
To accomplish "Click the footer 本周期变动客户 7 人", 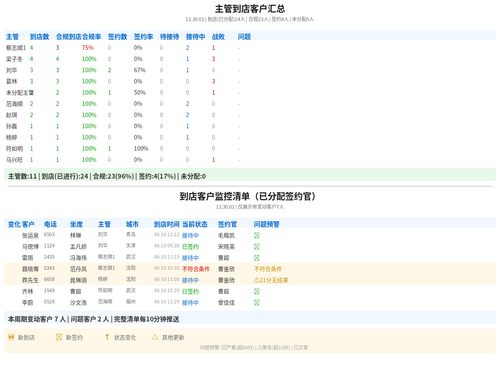I will click(37, 319).
